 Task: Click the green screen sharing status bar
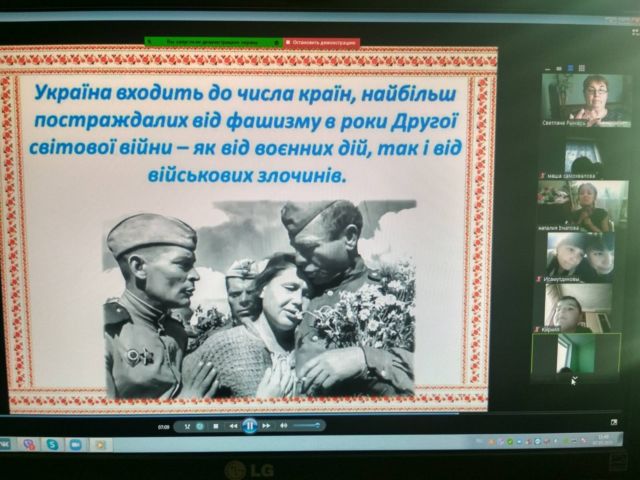(x=214, y=42)
